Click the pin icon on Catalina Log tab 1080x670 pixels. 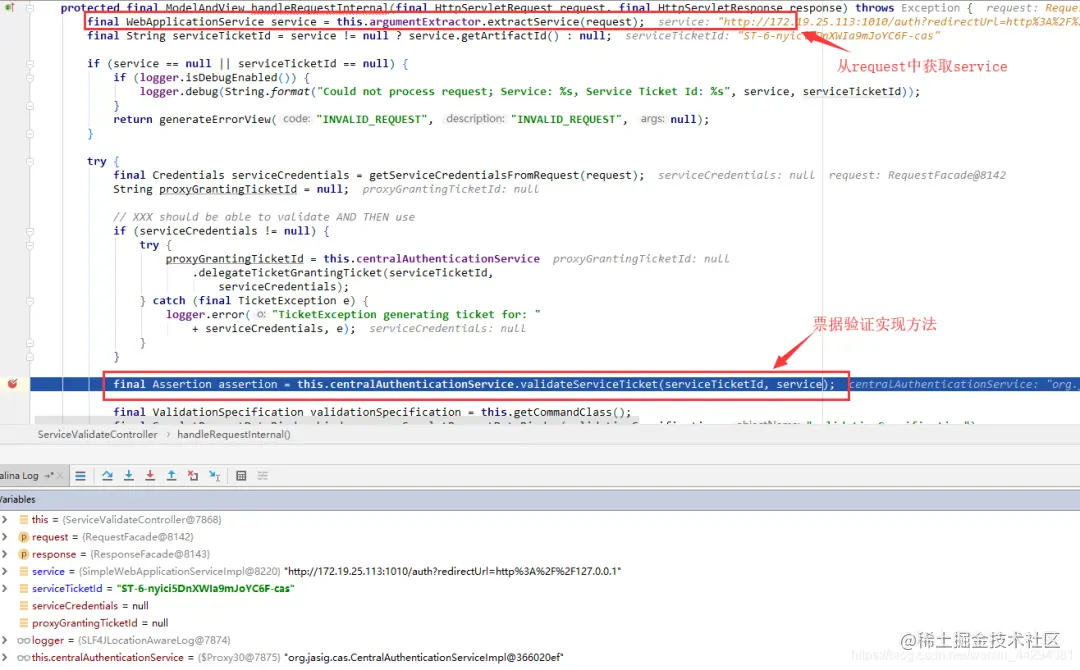(48, 476)
